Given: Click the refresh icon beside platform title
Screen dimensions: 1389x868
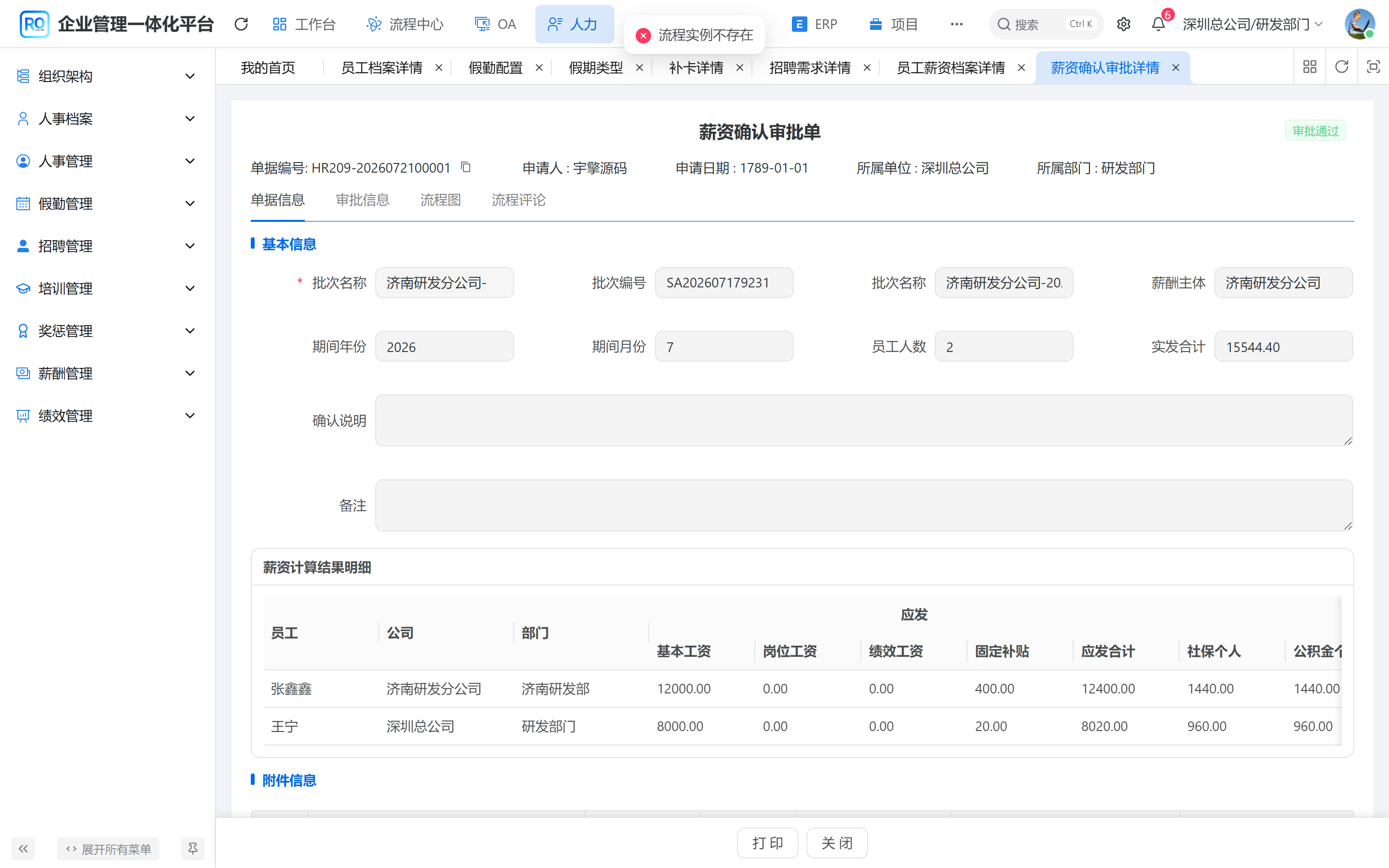Looking at the screenshot, I should point(241,24).
